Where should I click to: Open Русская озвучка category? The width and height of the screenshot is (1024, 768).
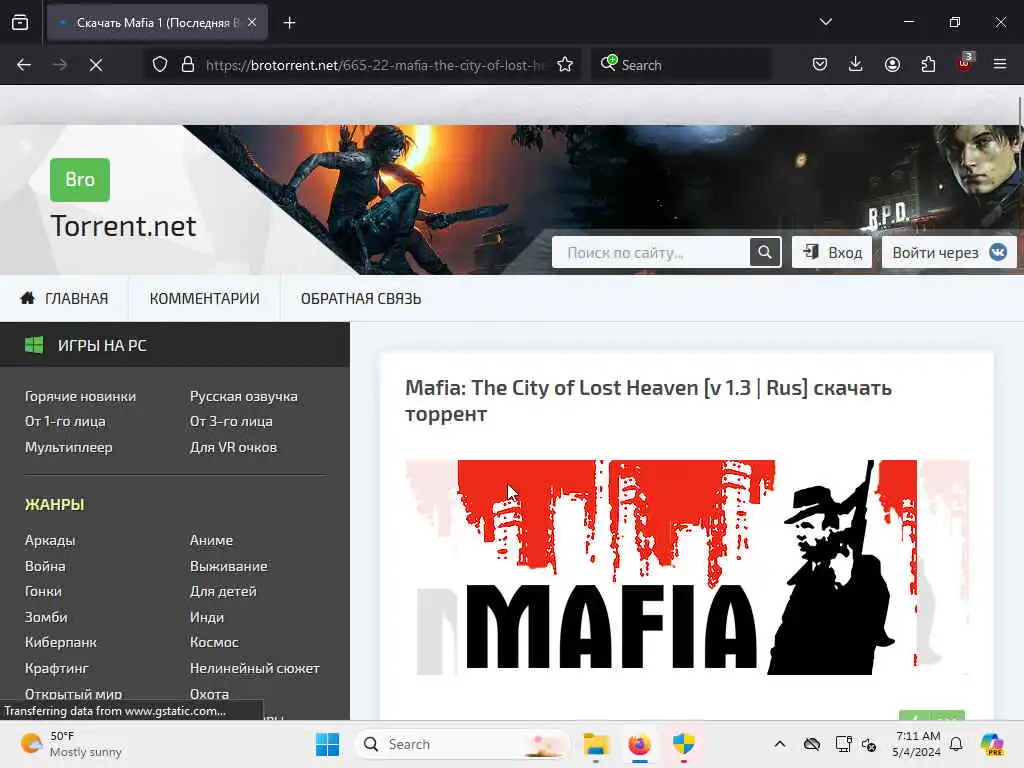pos(244,396)
